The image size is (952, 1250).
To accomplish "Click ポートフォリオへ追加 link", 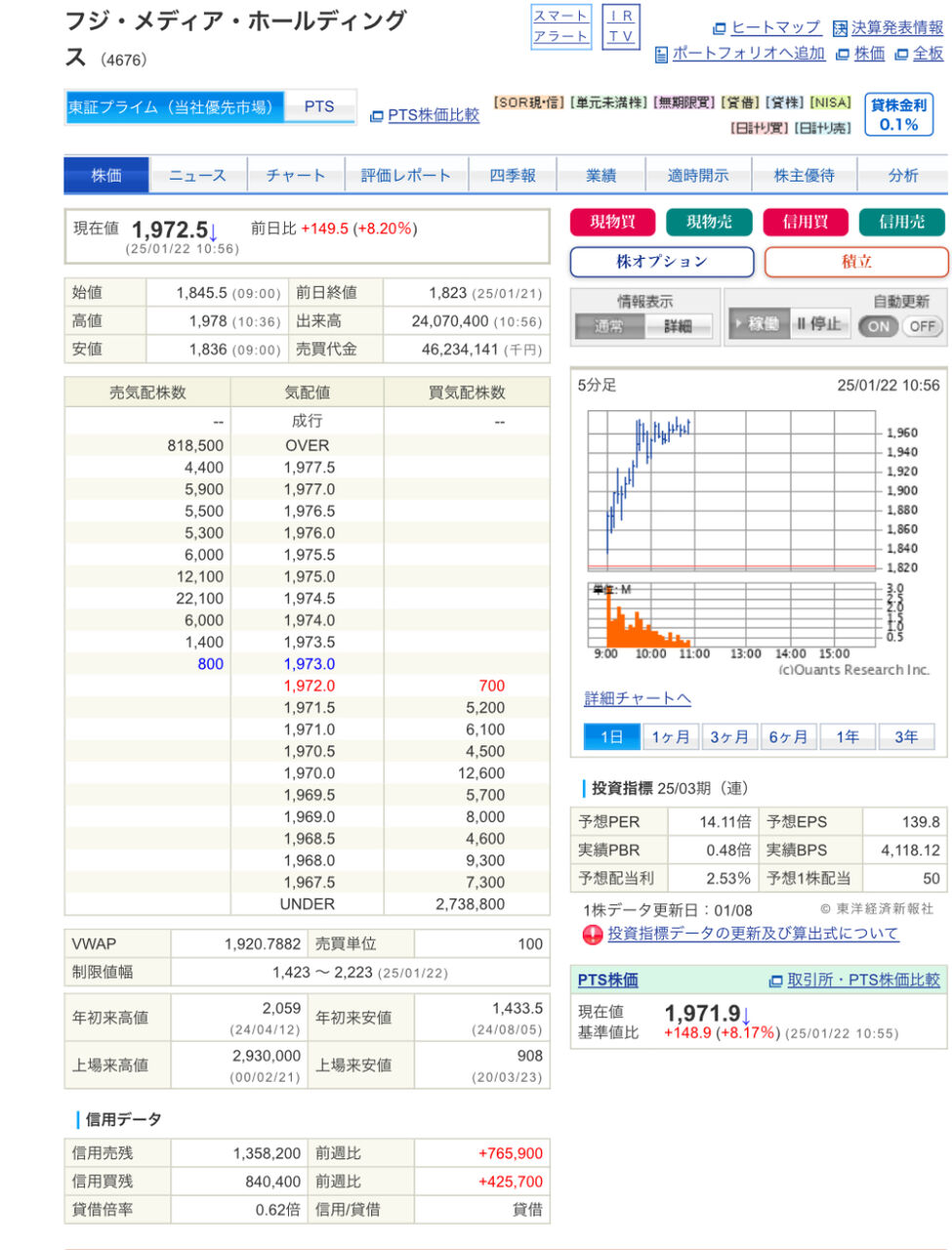I will click(x=749, y=54).
